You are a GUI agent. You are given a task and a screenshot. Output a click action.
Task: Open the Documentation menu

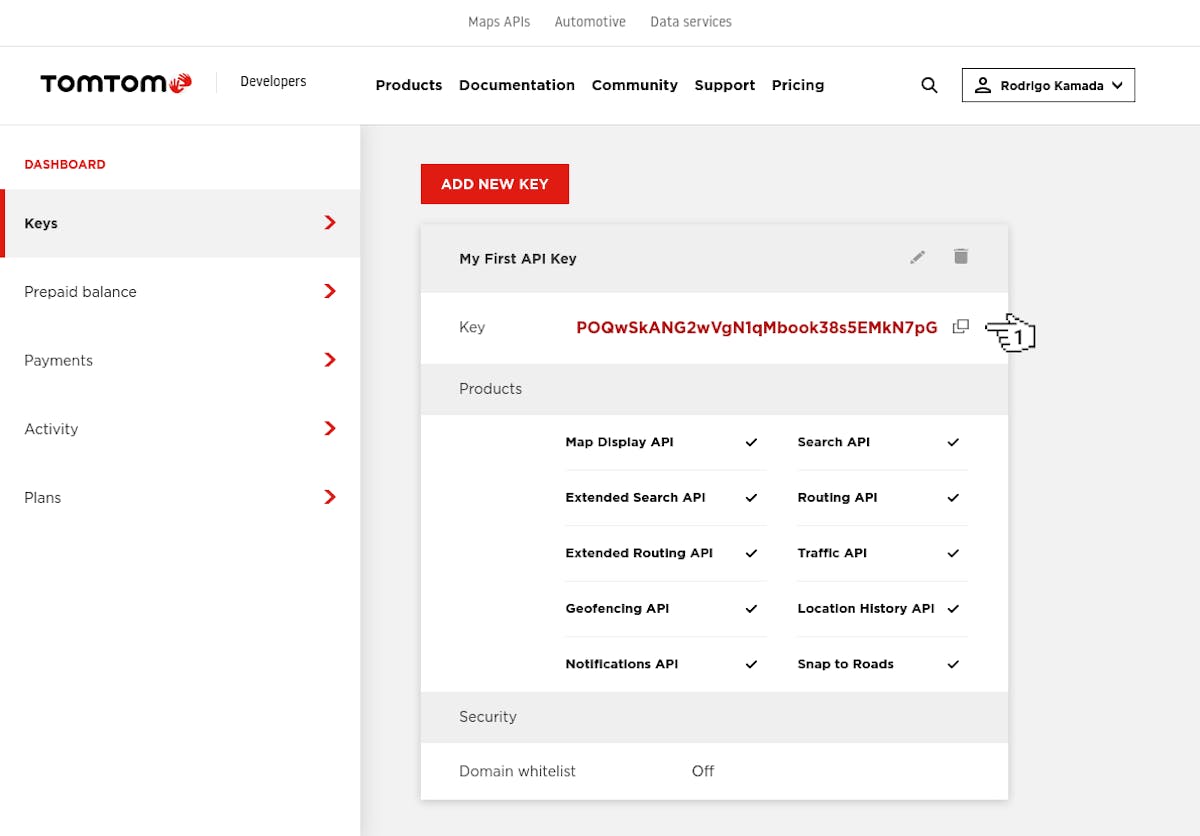click(x=516, y=85)
